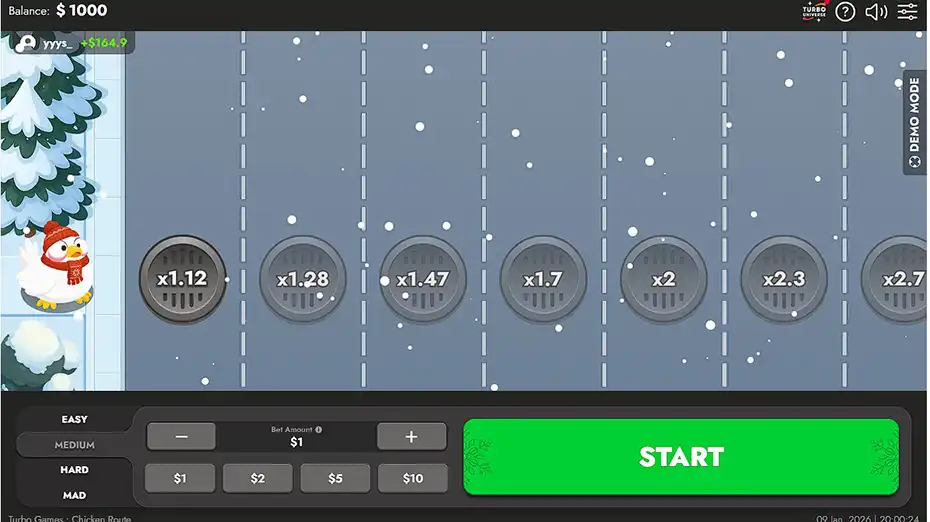Select HARD difficulty level
930x522 pixels.
pos(75,470)
